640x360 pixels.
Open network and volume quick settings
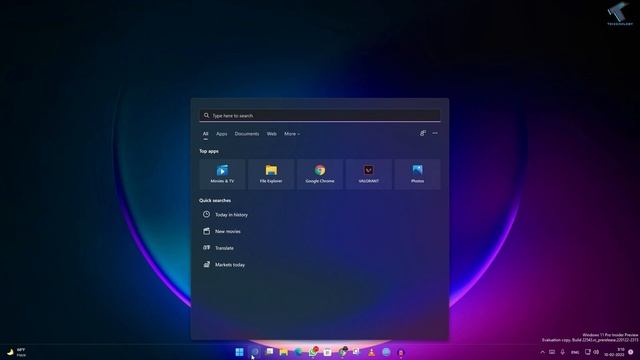click(x=592, y=352)
